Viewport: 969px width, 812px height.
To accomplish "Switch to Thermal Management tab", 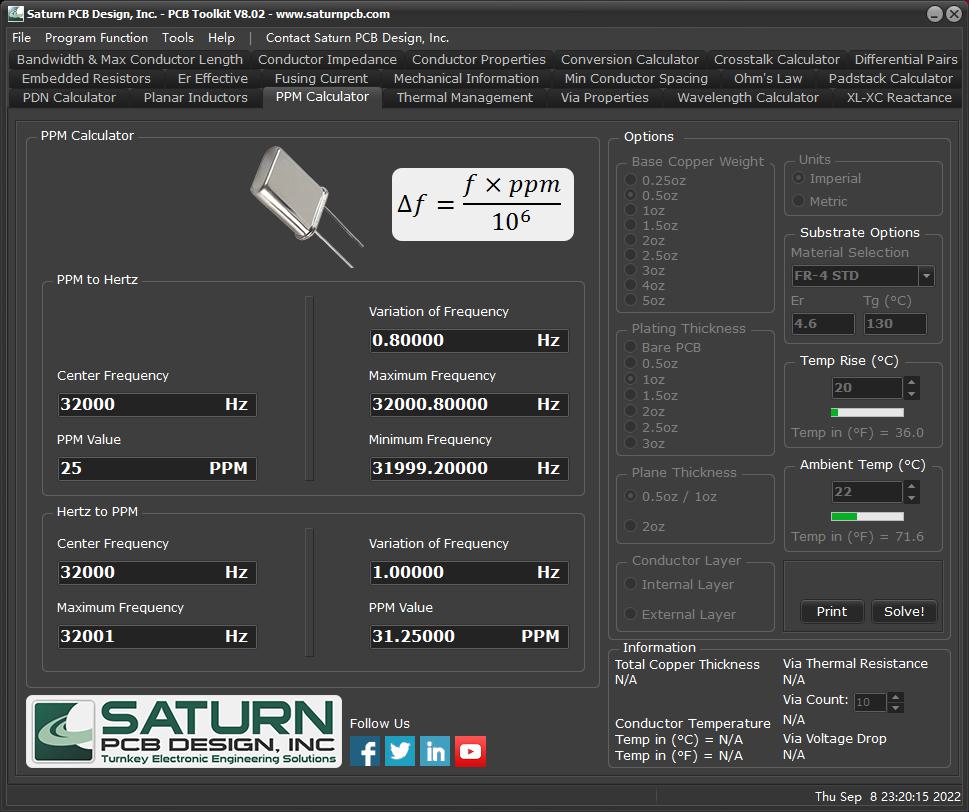I will click(465, 98).
